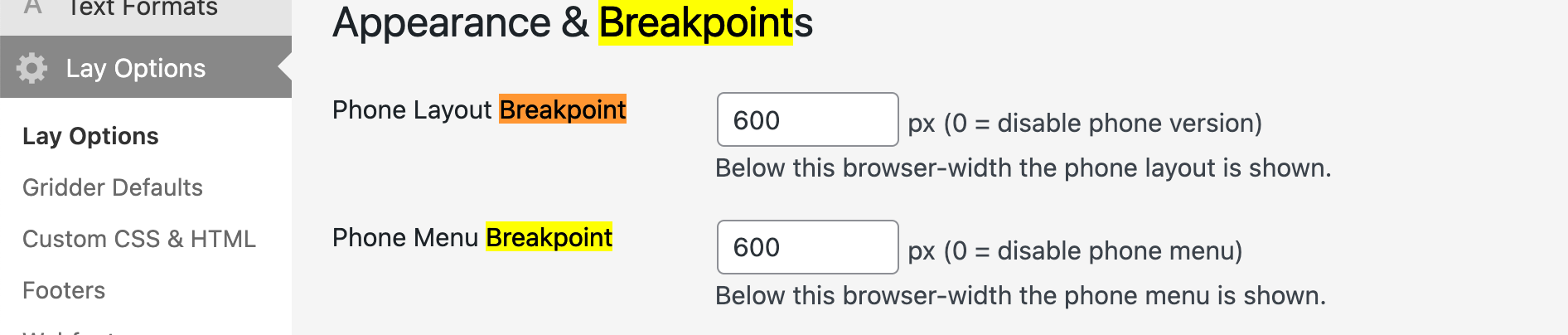The height and width of the screenshot is (335, 1568).
Task: Click the Lay Options gear icon
Action: [31, 68]
